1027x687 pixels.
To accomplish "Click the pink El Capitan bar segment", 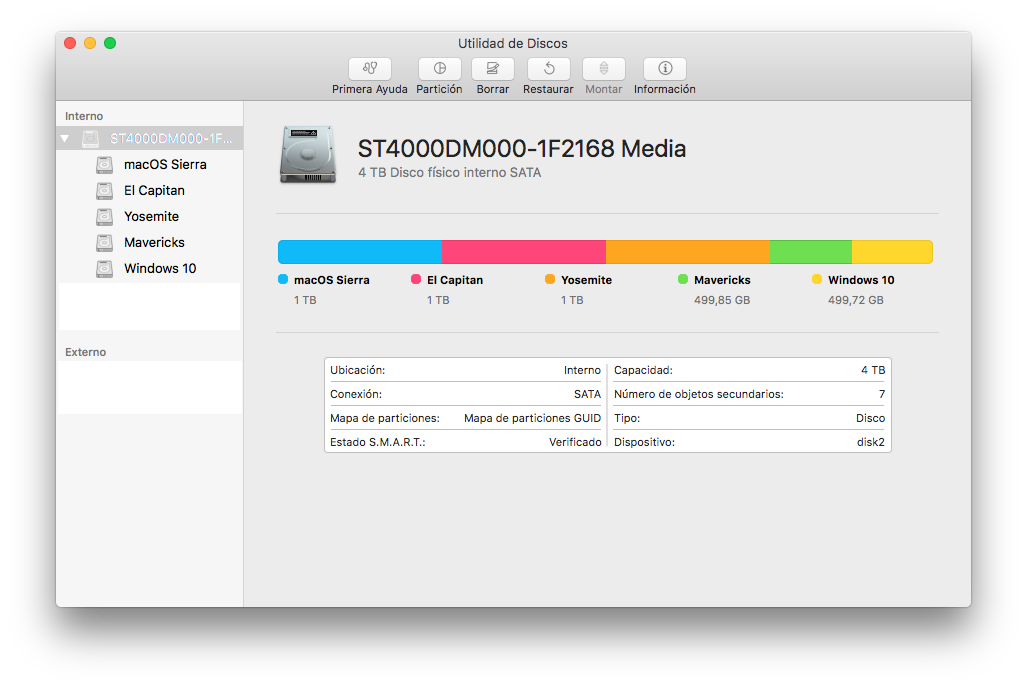I will [x=524, y=252].
